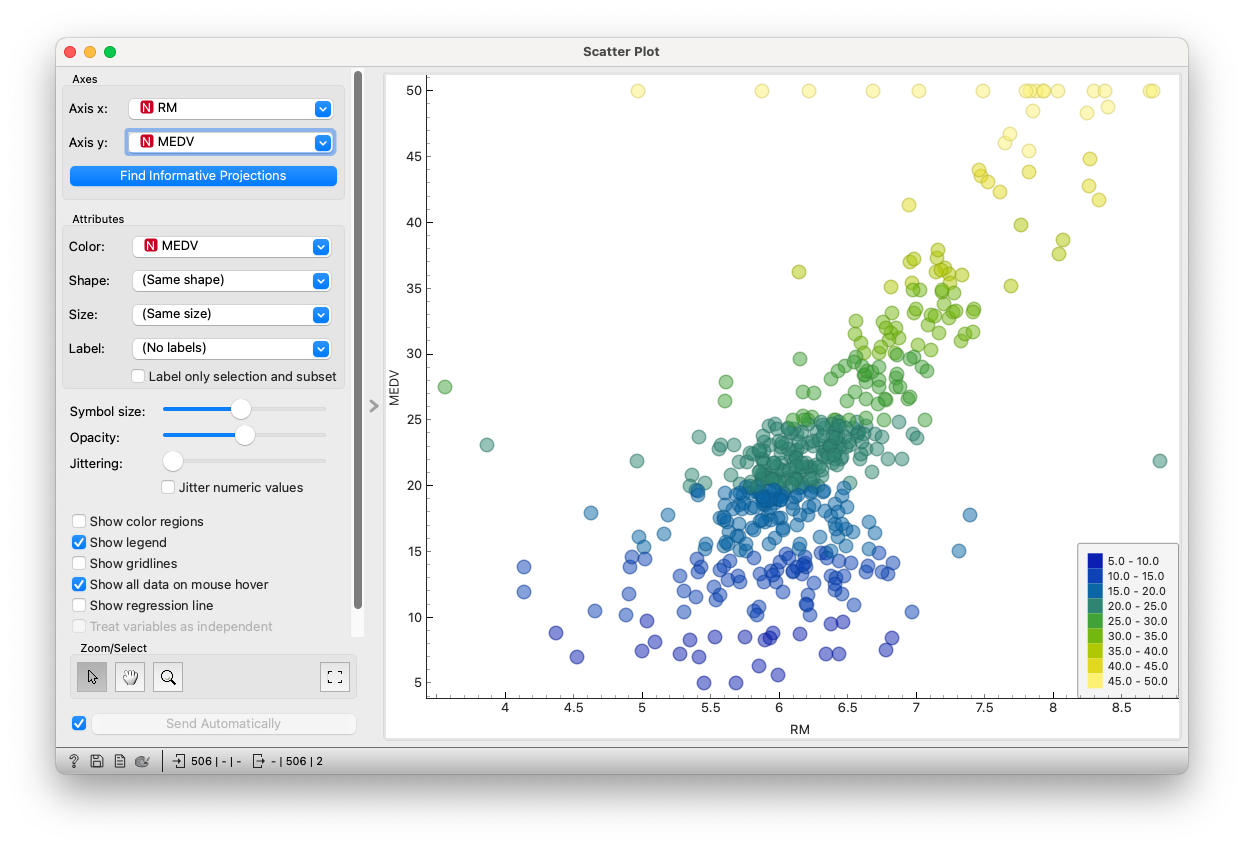Collapse the control panel with the chevron
This screenshot has width=1244, height=848.
point(374,406)
